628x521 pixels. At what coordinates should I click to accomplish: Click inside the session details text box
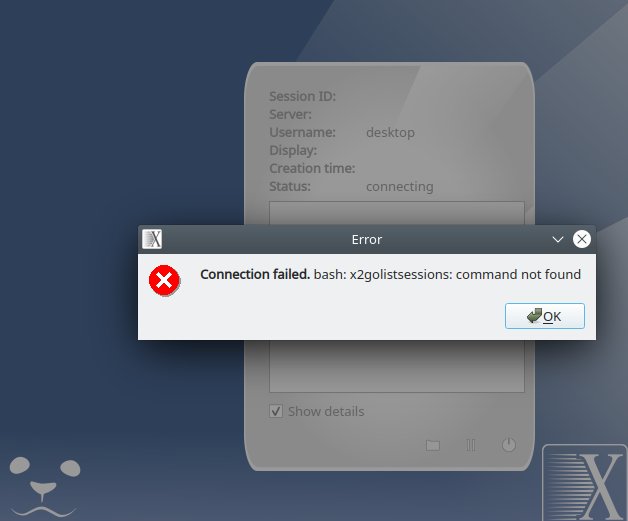pyautogui.click(x=397, y=366)
